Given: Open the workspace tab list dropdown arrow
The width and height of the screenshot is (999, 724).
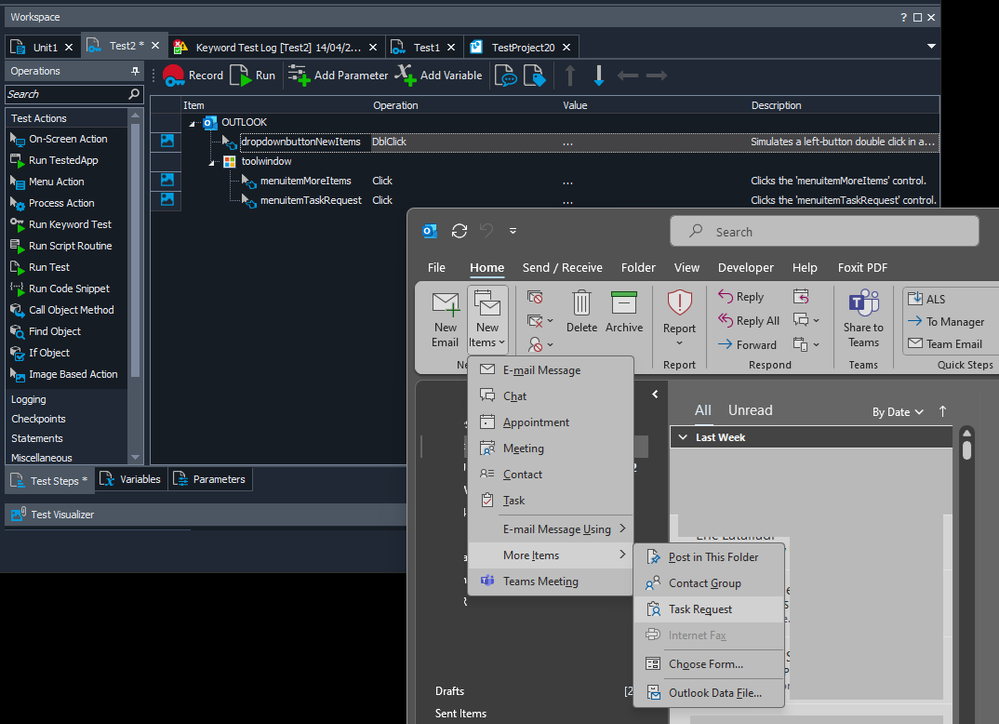Looking at the screenshot, I should tap(931, 47).
